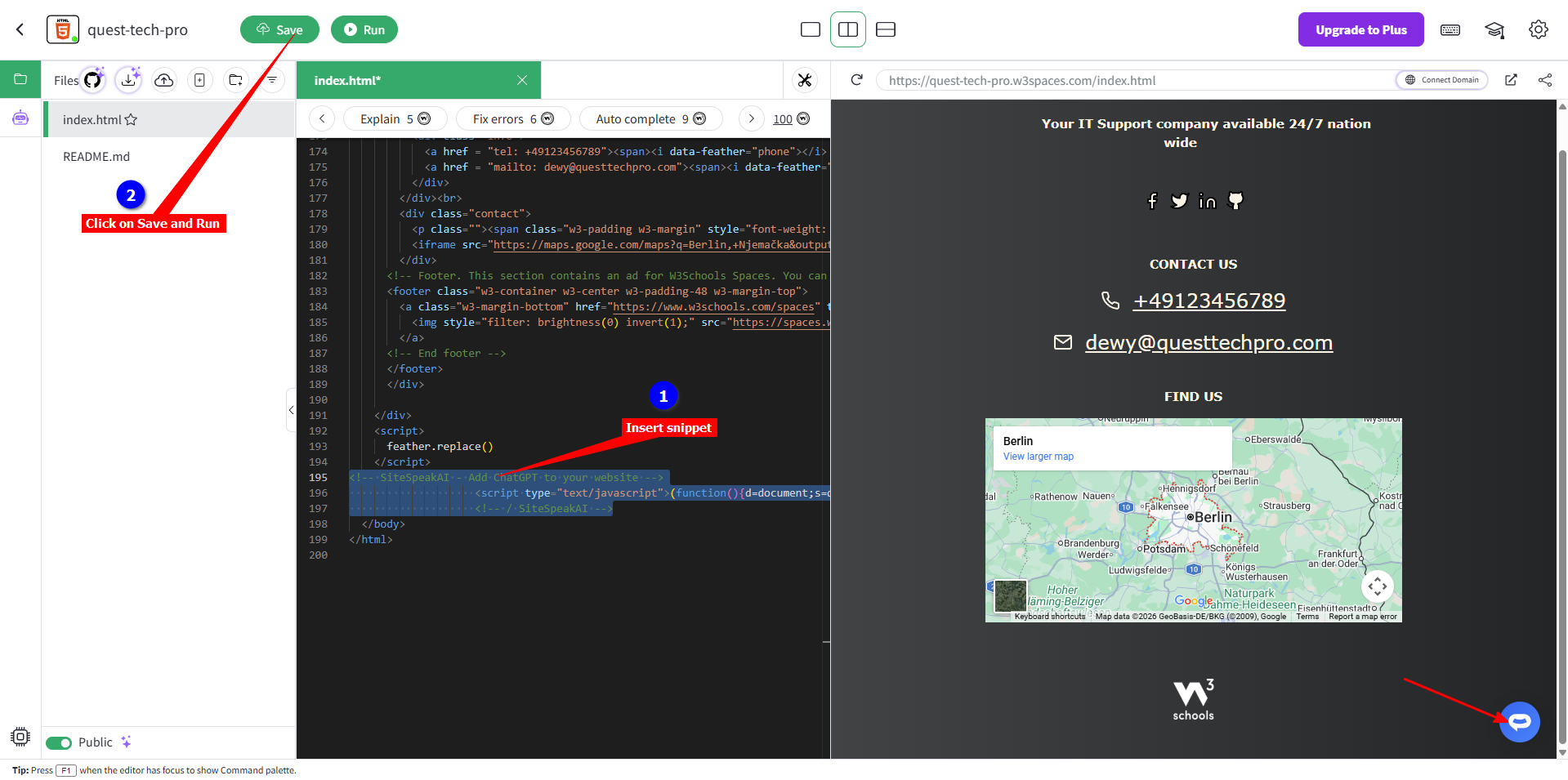1568x780 pixels.
Task: Click the sparkle icon next to Public
Action: click(126, 742)
